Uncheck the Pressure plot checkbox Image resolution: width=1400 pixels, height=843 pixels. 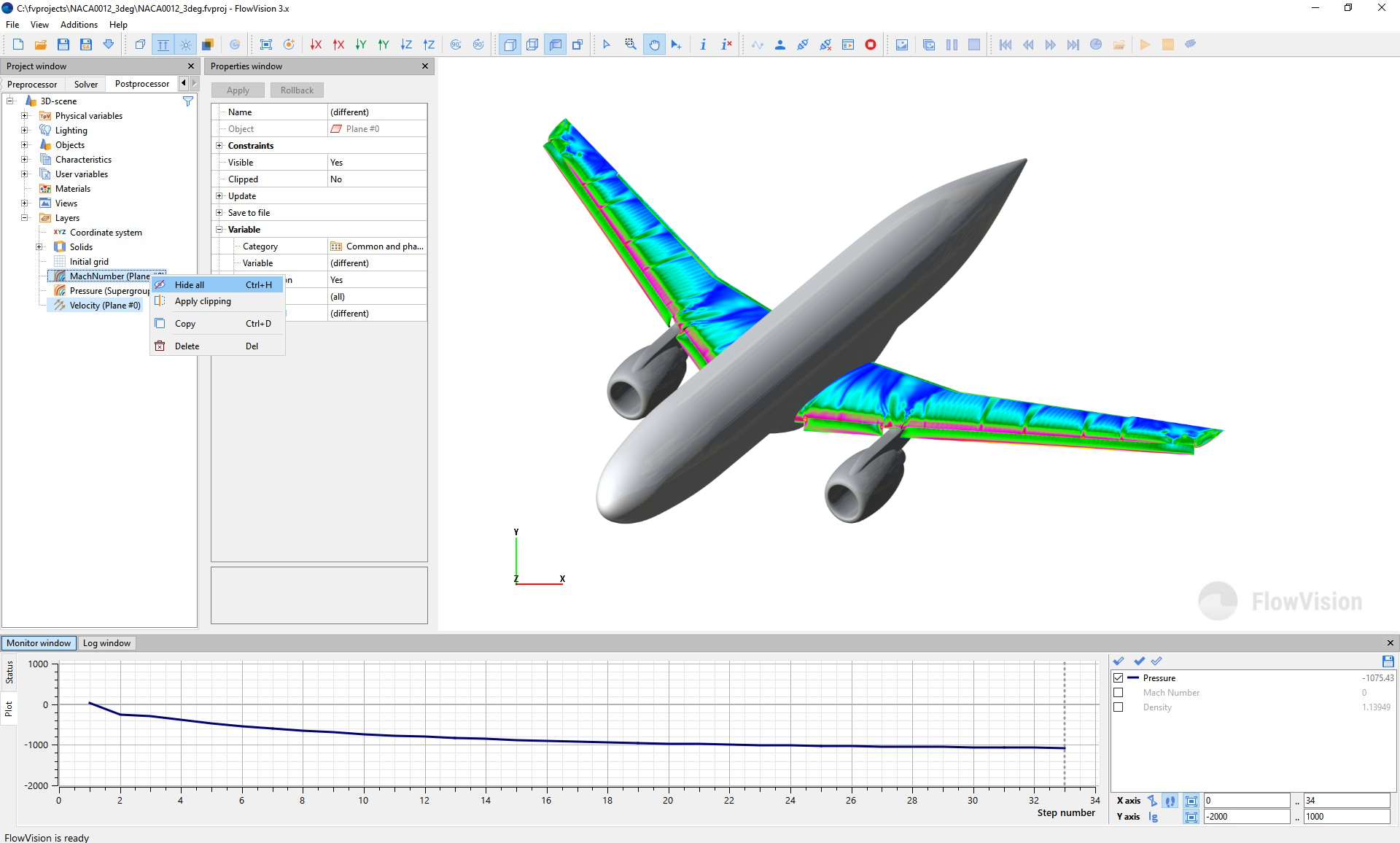[x=1119, y=678]
